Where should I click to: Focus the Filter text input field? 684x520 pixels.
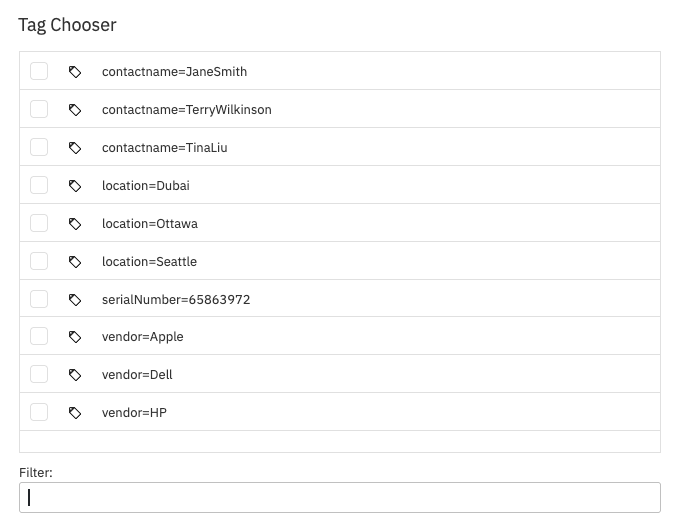pos(340,497)
